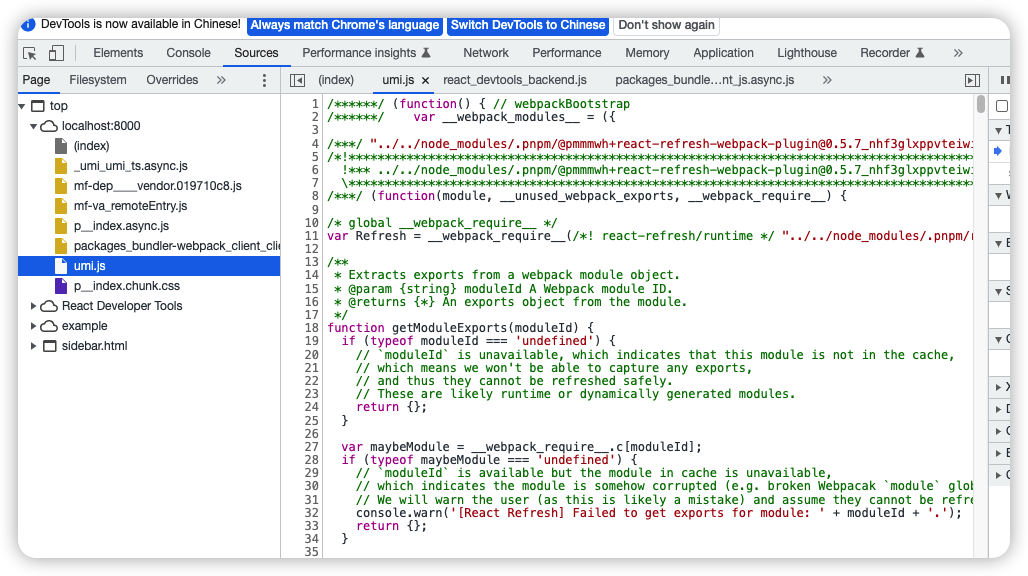The height and width of the screenshot is (576, 1028).
Task: Switch to the Console panel
Action: point(188,53)
